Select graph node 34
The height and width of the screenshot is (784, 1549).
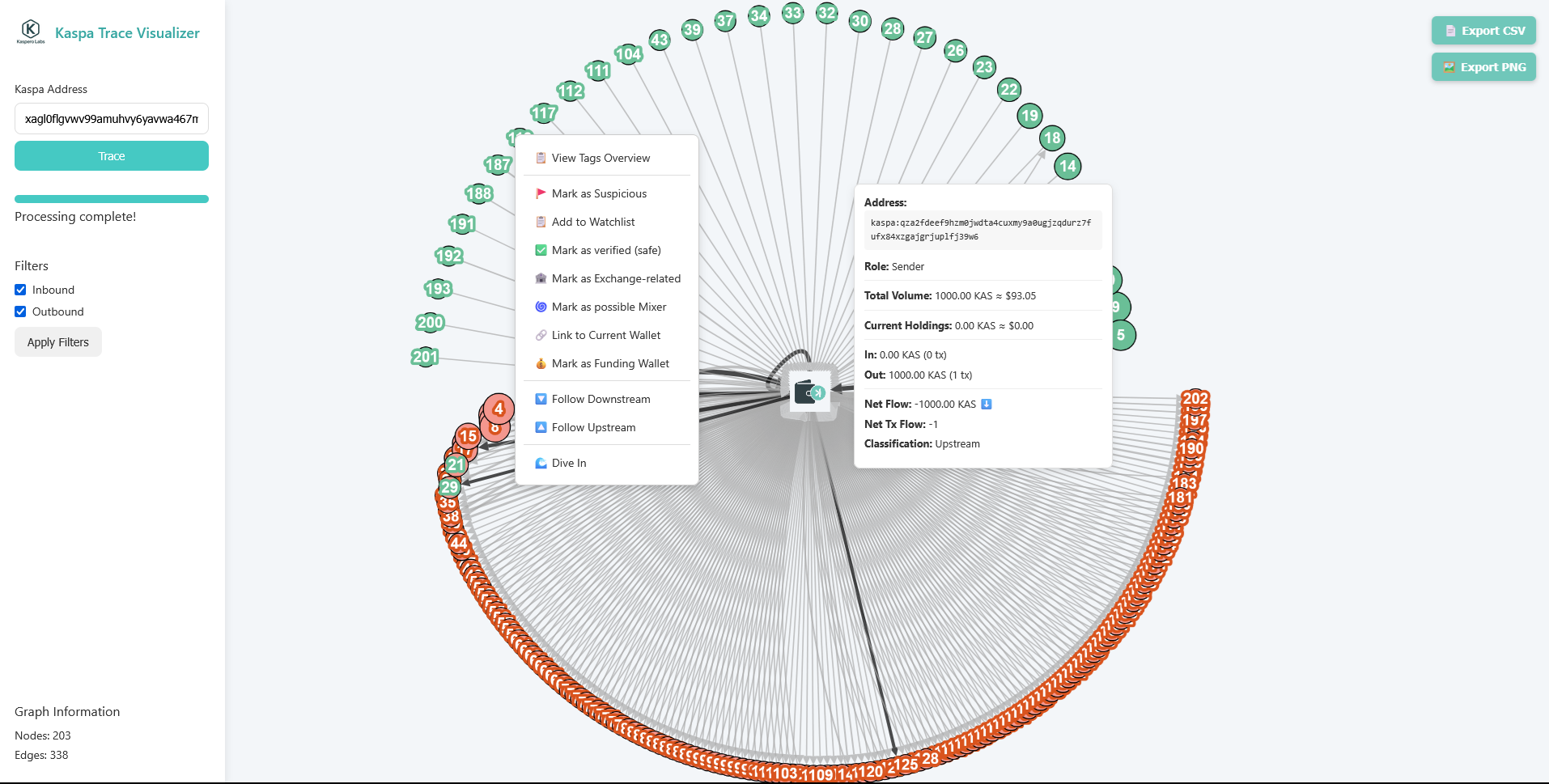759,15
